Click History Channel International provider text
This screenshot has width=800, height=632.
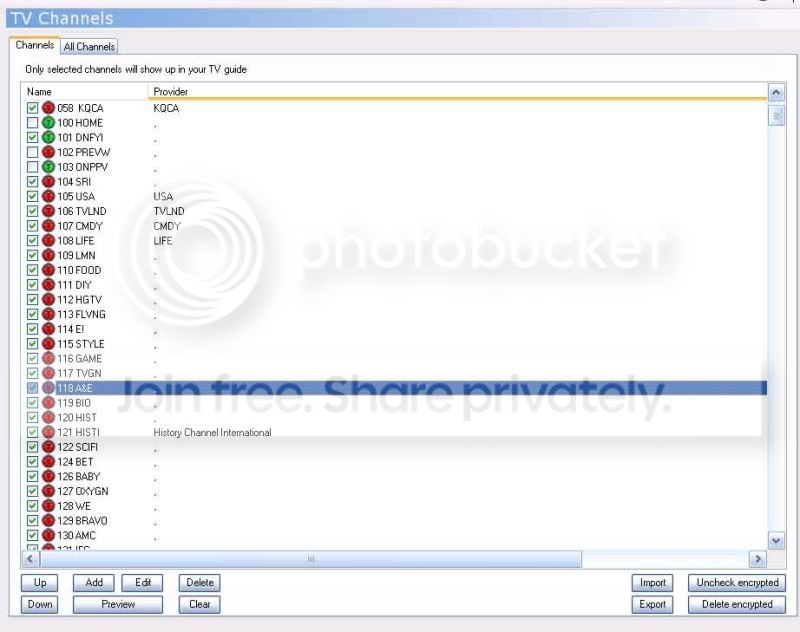pyautogui.click(x=212, y=433)
